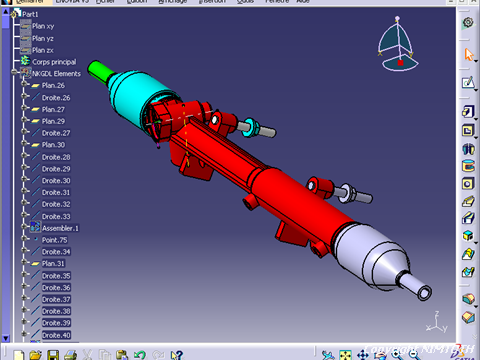Image resolution: width=480 pixels, height=360 pixels.
Task: Click the Paste clipboard icon
Action: point(122,355)
